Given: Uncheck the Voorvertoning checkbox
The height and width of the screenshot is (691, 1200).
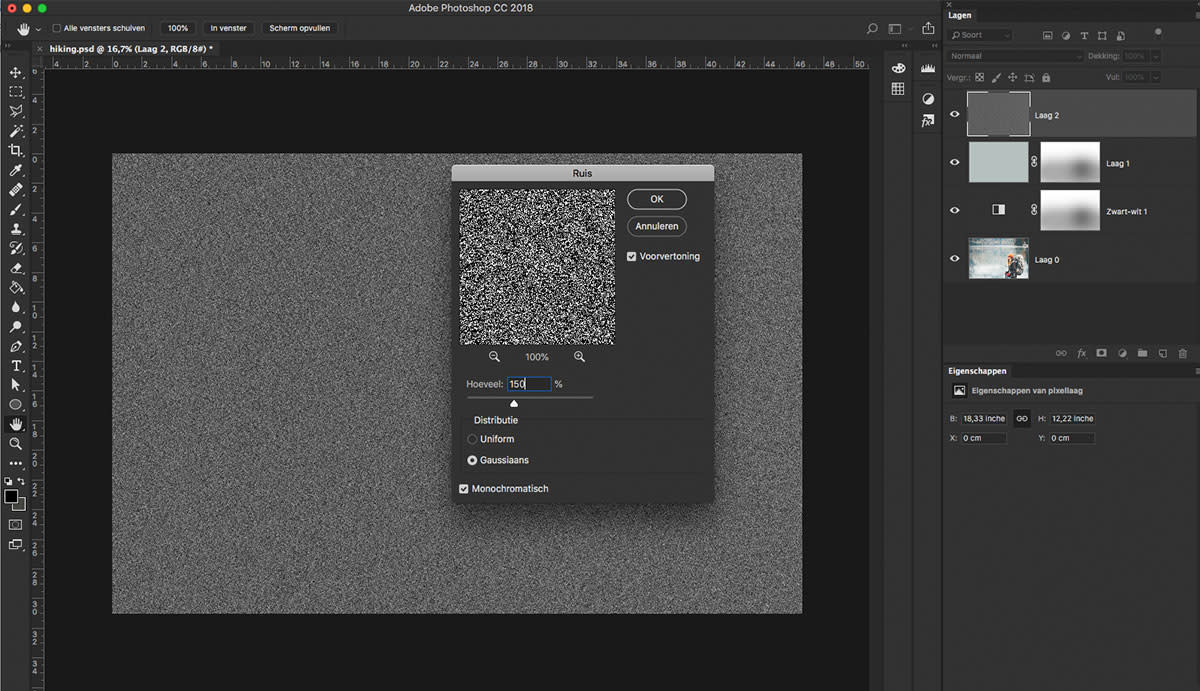Looking at the screenshot, I should [x=632, y=257].
